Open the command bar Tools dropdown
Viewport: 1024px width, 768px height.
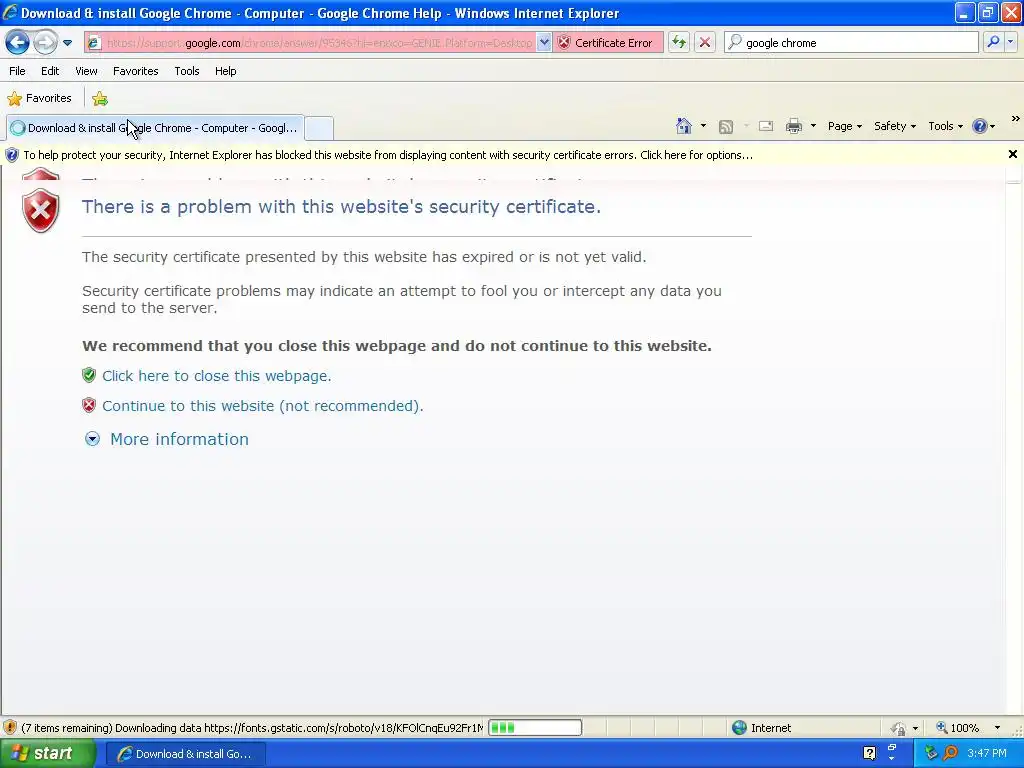[x=946, y=126]
